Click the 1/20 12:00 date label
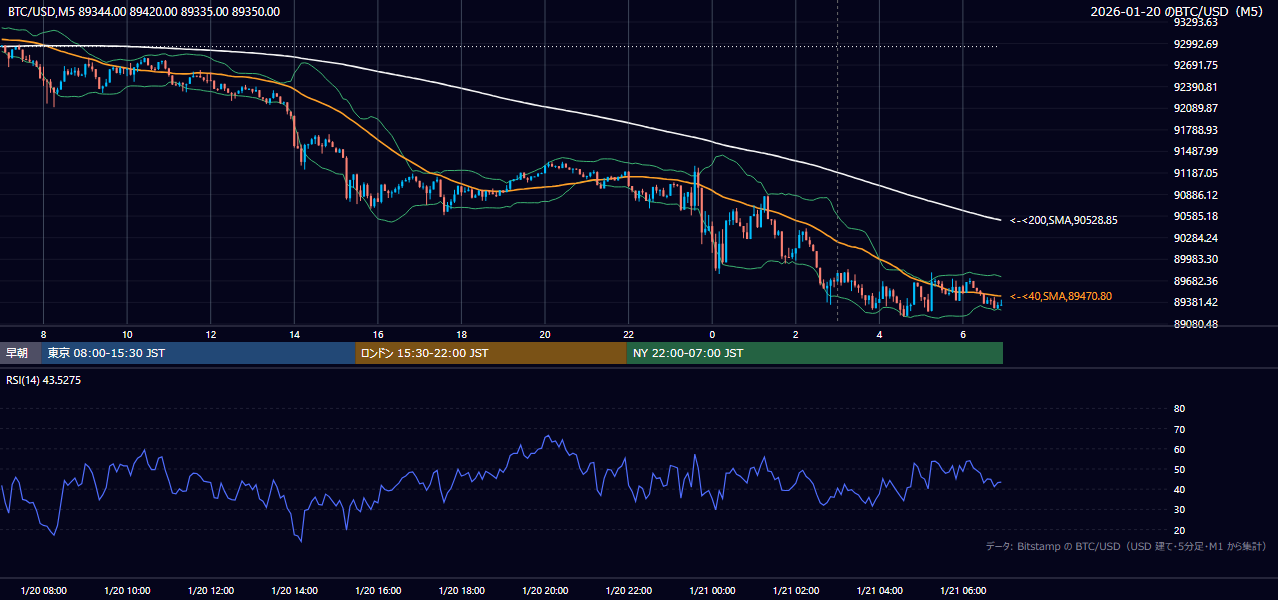 (x=210, y=591)
